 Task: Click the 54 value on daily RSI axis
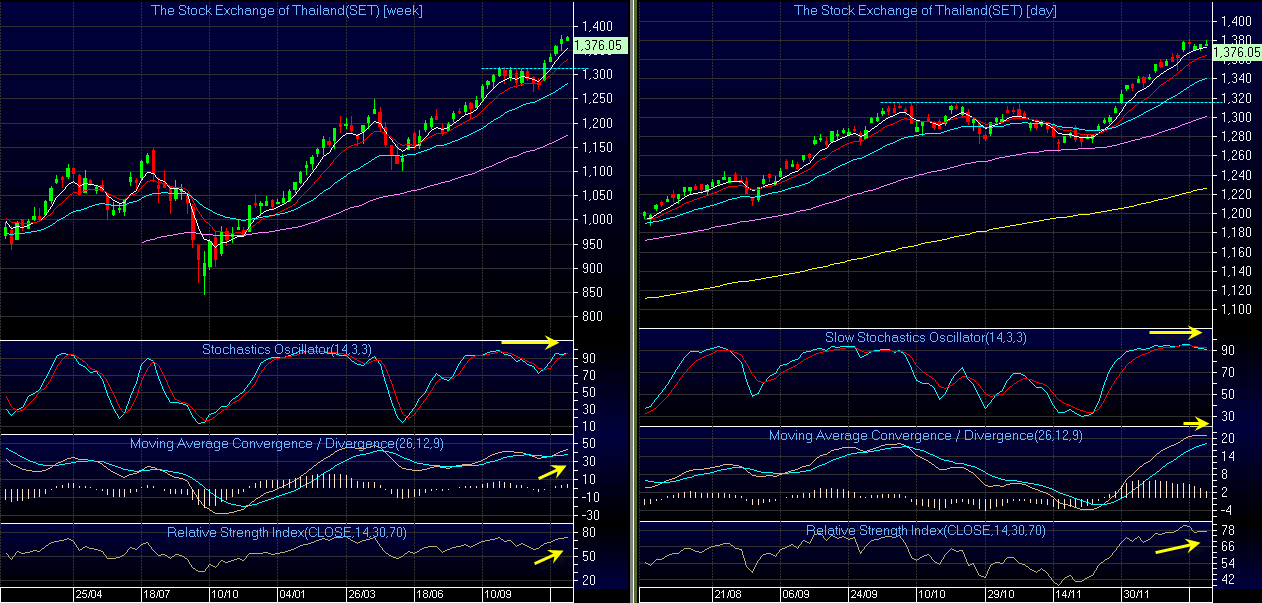(1227, 564)
